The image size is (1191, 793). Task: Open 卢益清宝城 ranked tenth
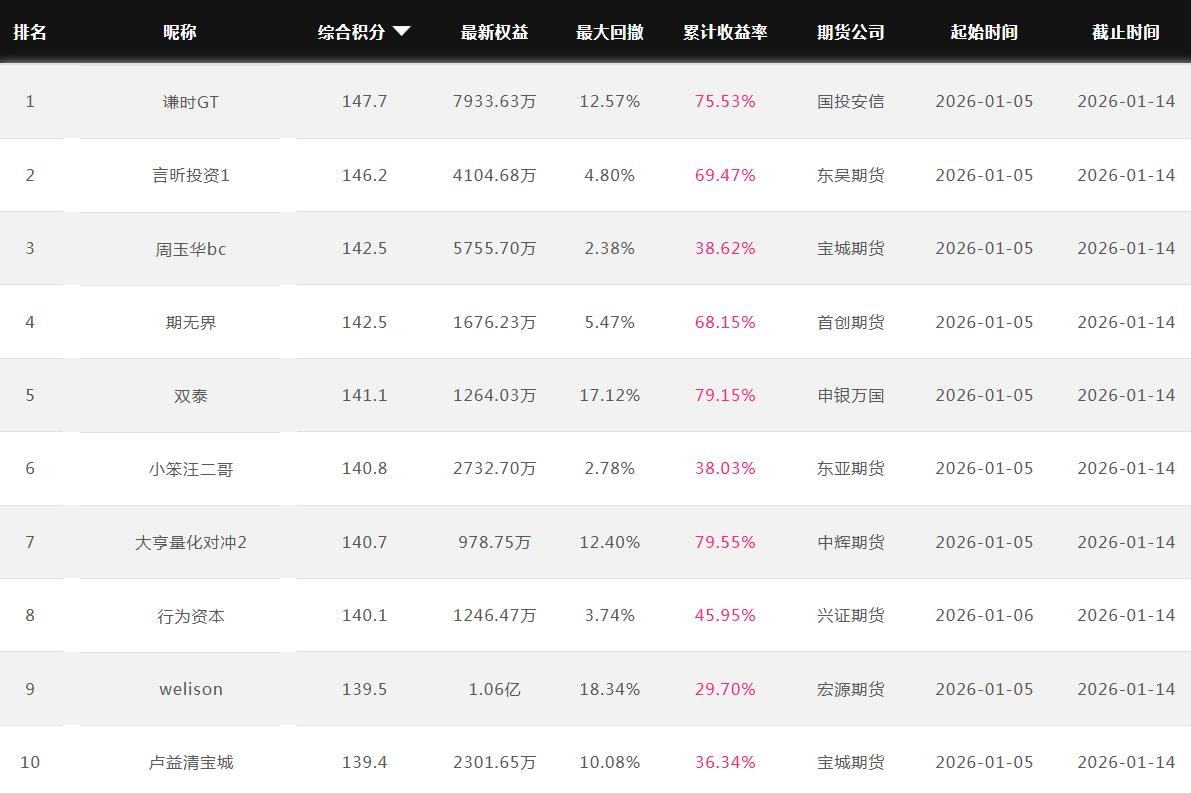(x=190, y=762)
